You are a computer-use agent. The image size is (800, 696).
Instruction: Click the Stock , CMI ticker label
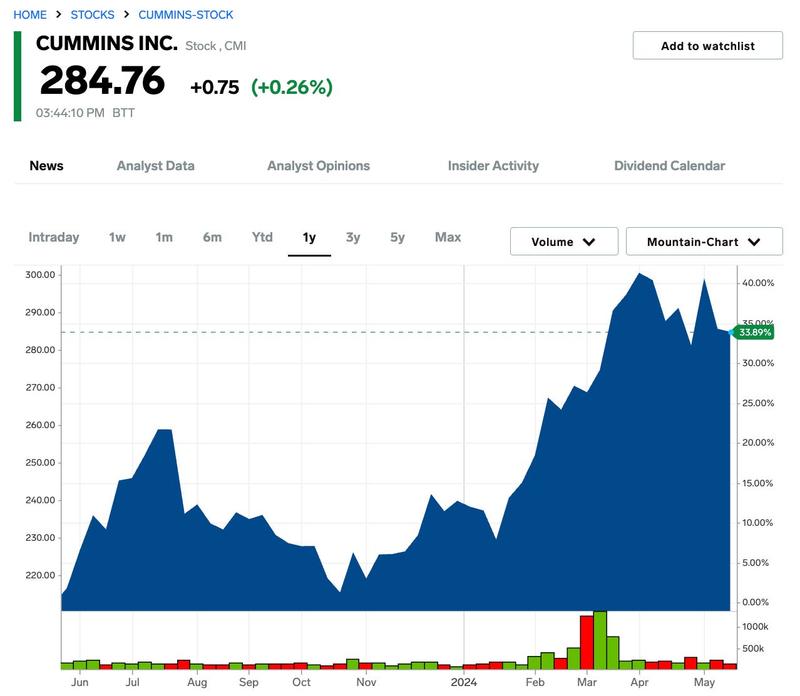215,46
